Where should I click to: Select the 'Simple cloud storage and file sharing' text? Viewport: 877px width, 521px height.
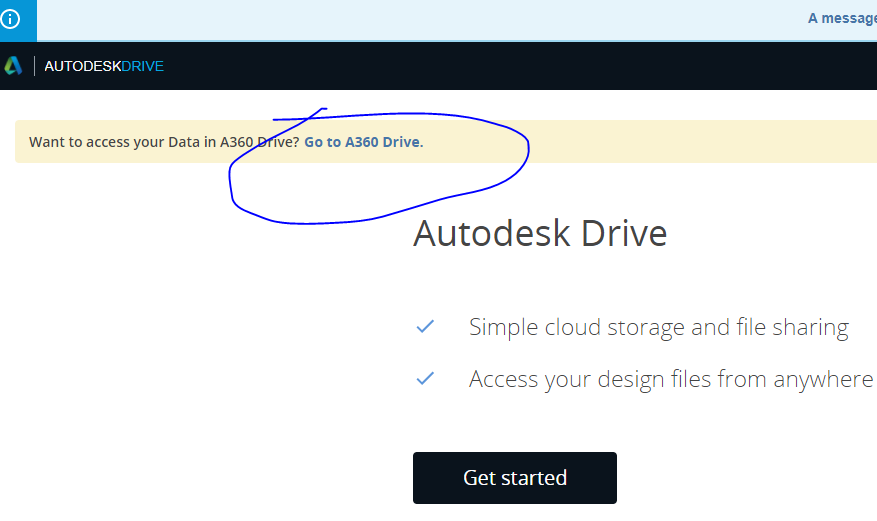click(x=658, y=327)
